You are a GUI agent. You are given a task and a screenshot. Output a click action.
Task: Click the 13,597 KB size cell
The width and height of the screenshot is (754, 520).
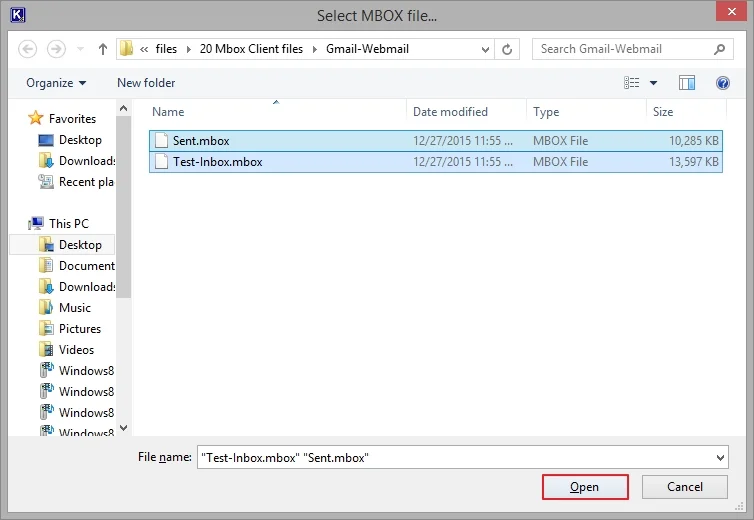[x=693, y=162]
